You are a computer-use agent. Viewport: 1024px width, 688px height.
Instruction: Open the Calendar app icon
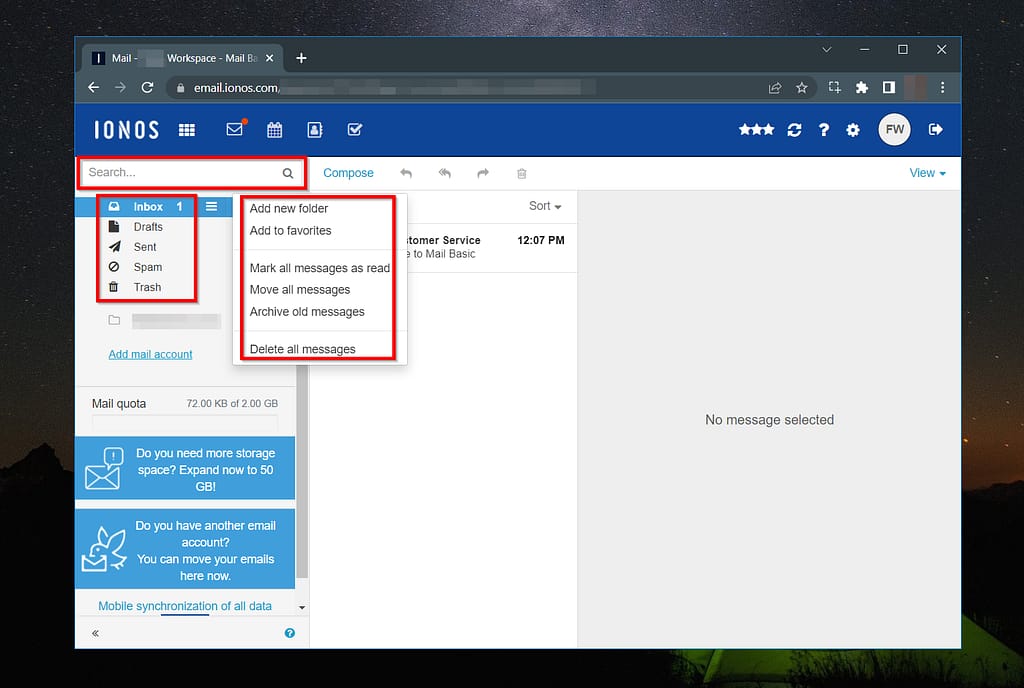click(275, 130)
